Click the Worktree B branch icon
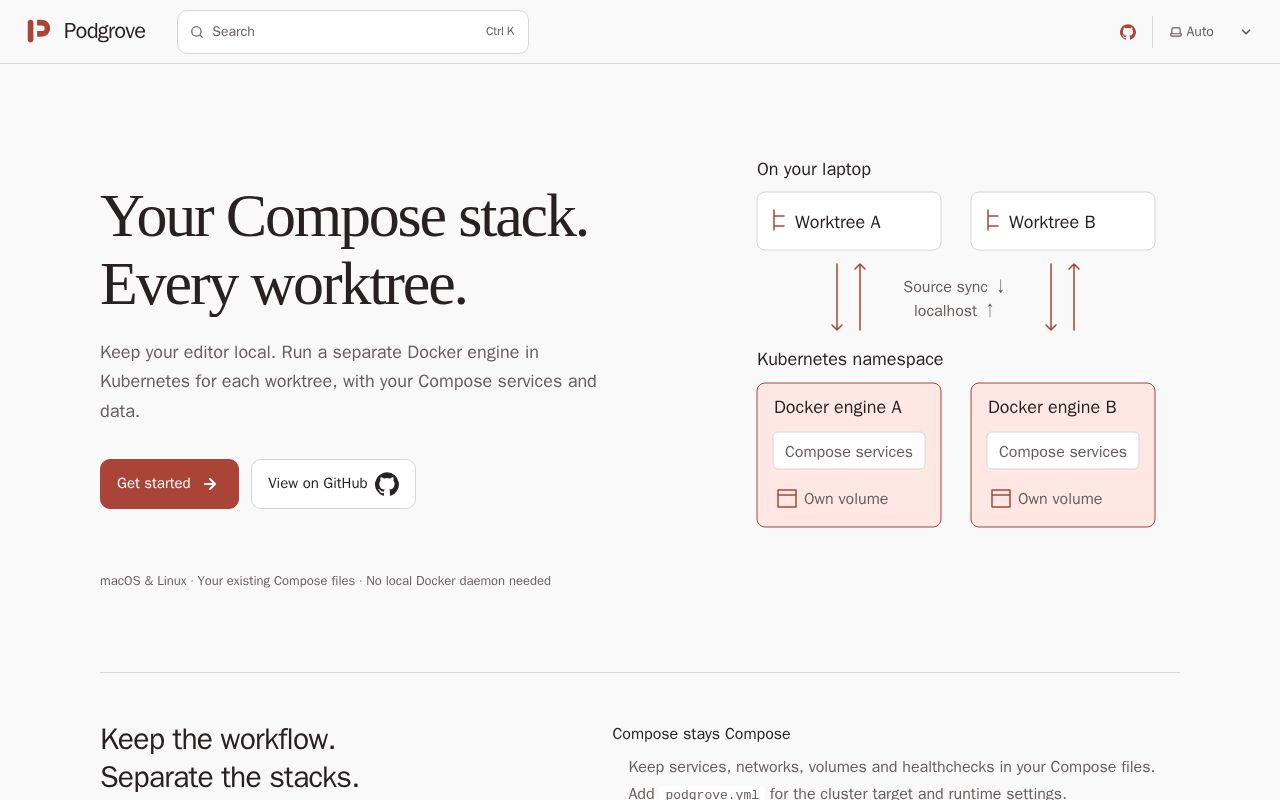Image resolution: width=1280 pixels, height=800 pixels. tap(993, 221)
